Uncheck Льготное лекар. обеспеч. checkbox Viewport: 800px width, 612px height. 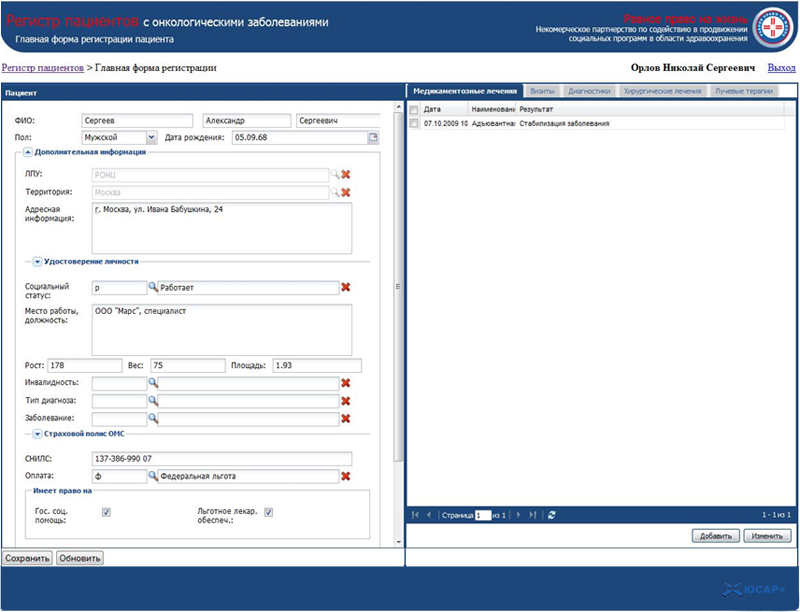[x=268, y=513]
